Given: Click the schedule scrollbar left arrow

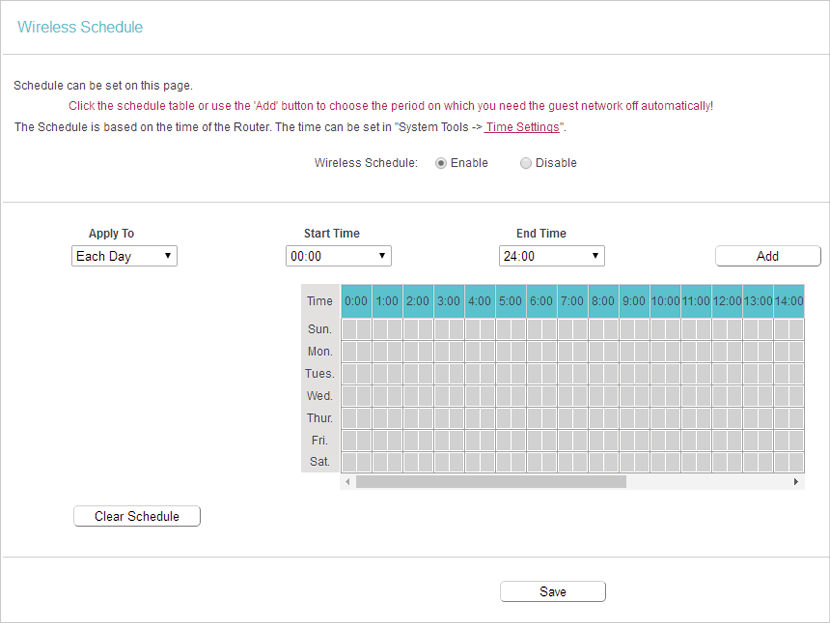Looking at the screenshot, I should pos(348,482).
